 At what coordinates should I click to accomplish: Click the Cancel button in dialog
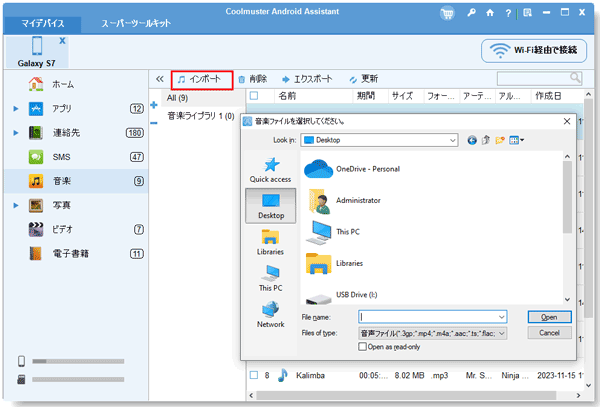pyautogui.click(x=549, y=333)
